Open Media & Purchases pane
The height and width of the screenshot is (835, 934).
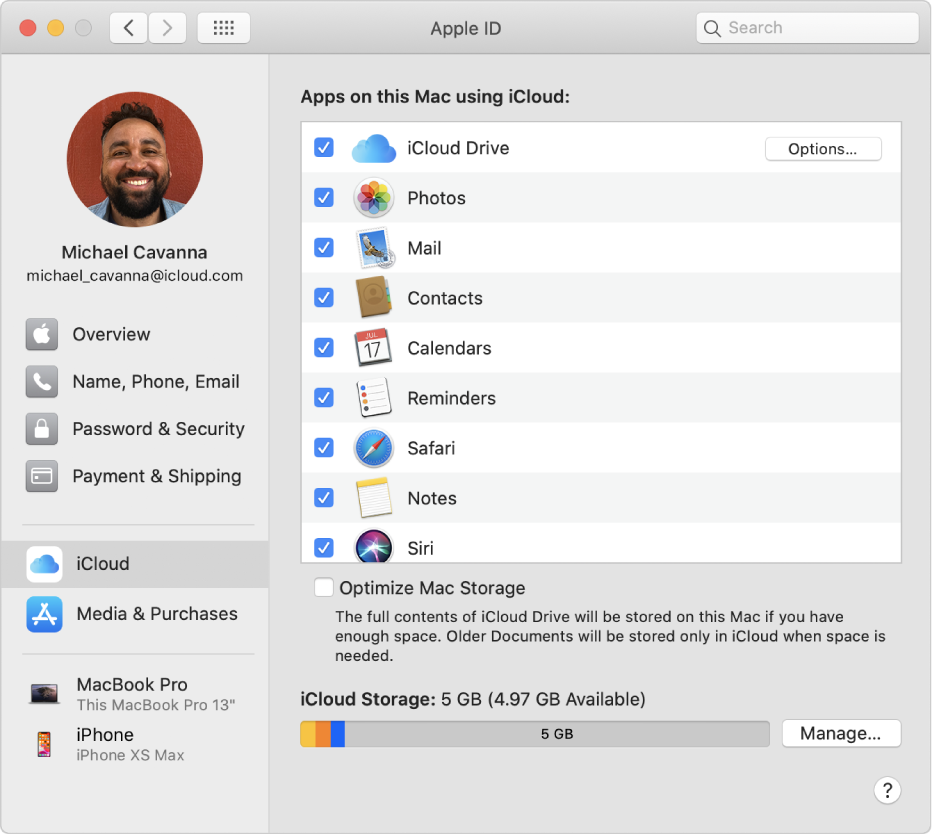tap(156, 614)
